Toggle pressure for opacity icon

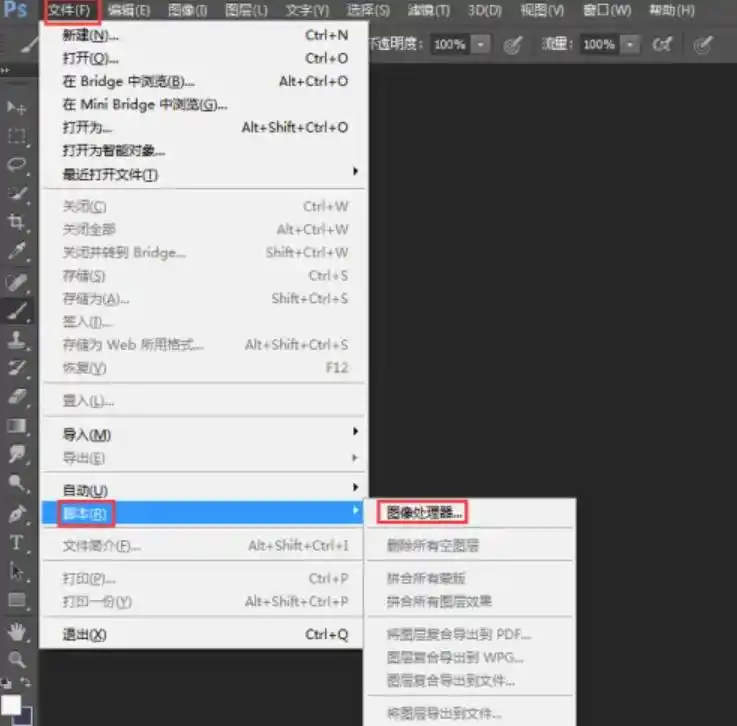coord(513,45)
